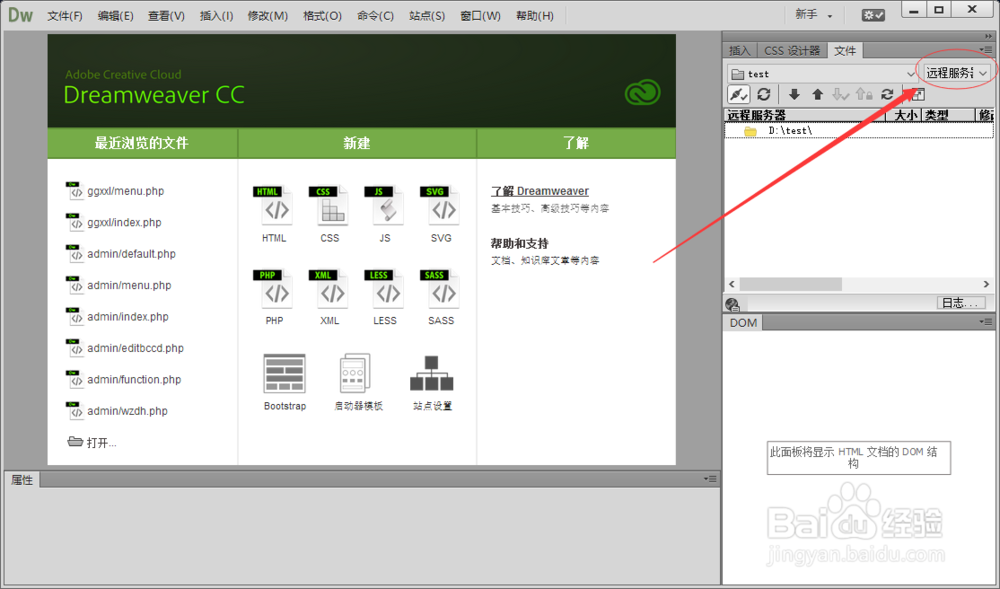Open the Files panel options menu
Screen dimensions: 1000x589
(x=985, y=50)
